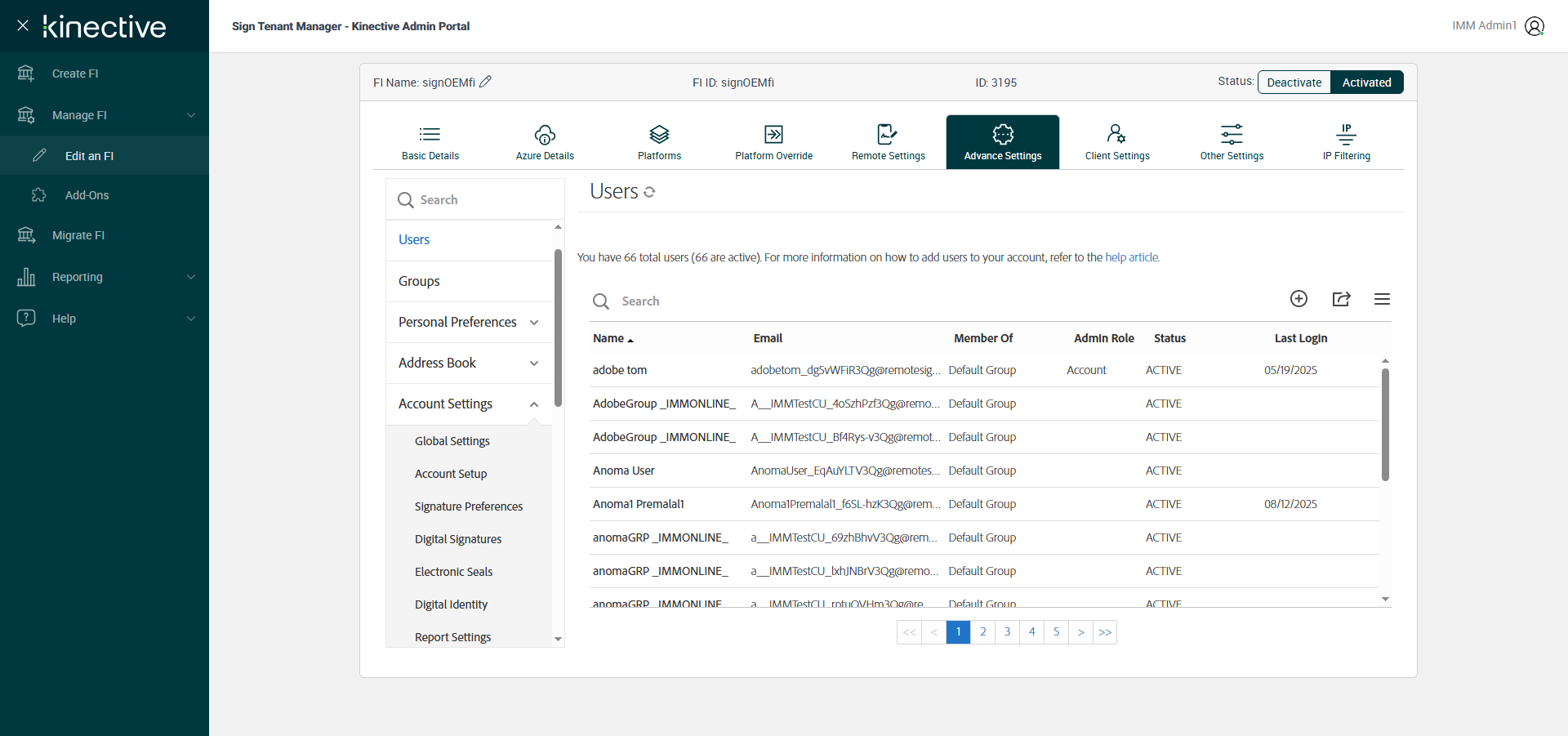The height and width of the screenshot is (736, 1568).
Task: Collapse the Account Settings section
Action: click(x=534, y=404)
